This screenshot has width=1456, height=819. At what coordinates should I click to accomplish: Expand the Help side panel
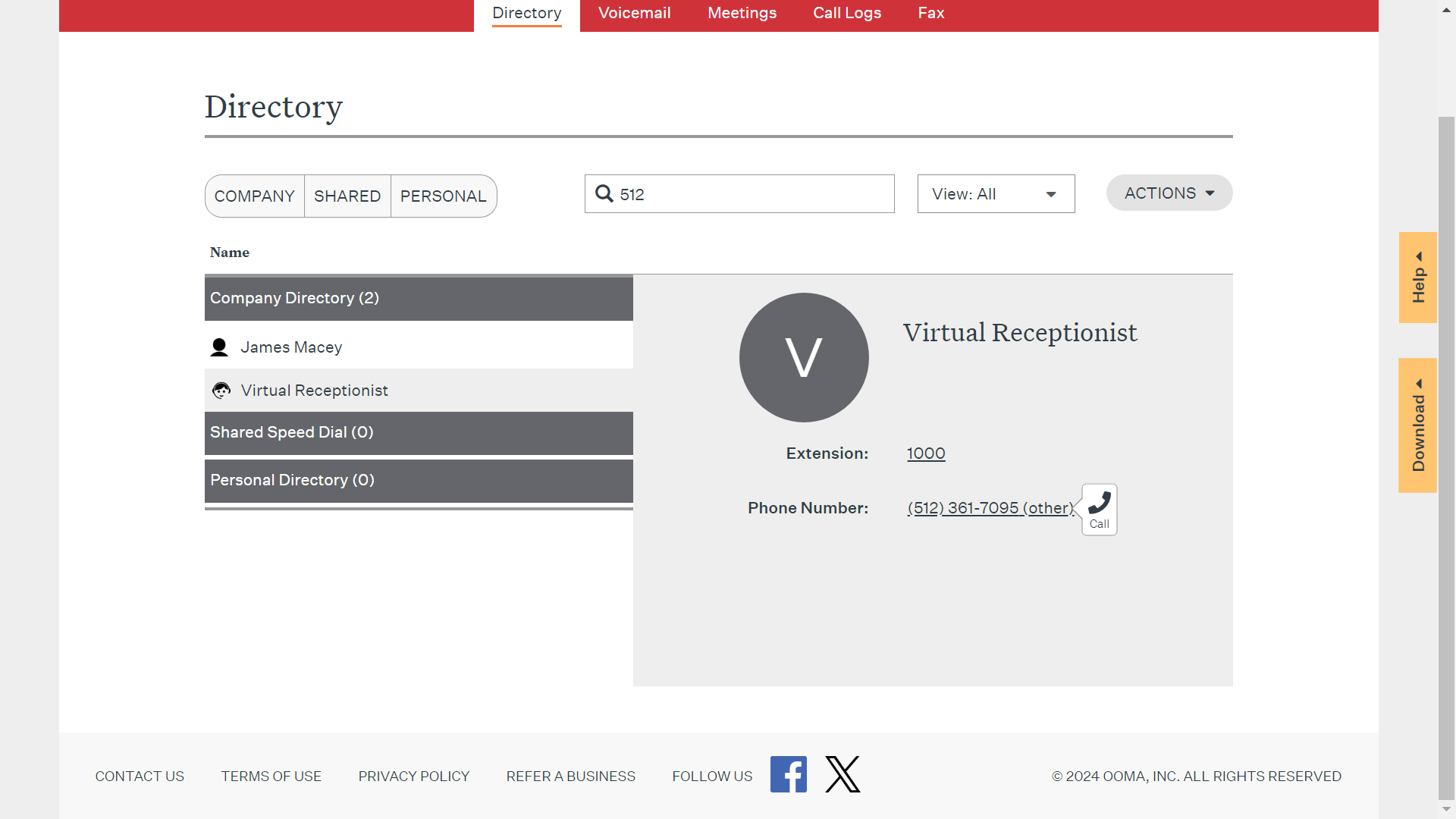pyautogui.click(x=1417, y=278)
